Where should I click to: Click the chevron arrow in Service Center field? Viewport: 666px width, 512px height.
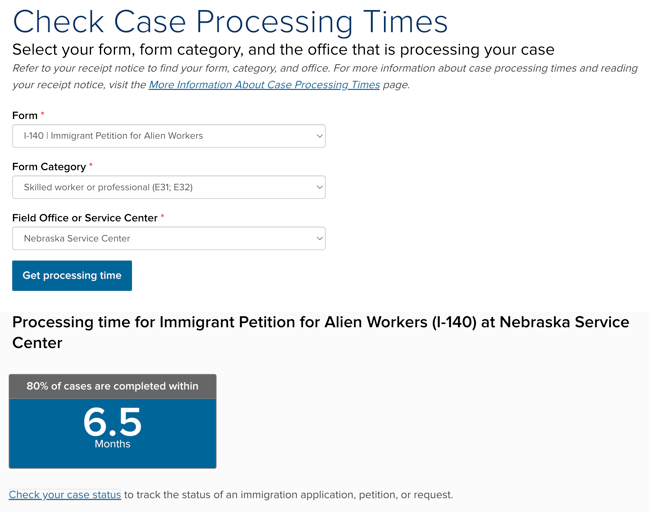[x=319, y=238]
